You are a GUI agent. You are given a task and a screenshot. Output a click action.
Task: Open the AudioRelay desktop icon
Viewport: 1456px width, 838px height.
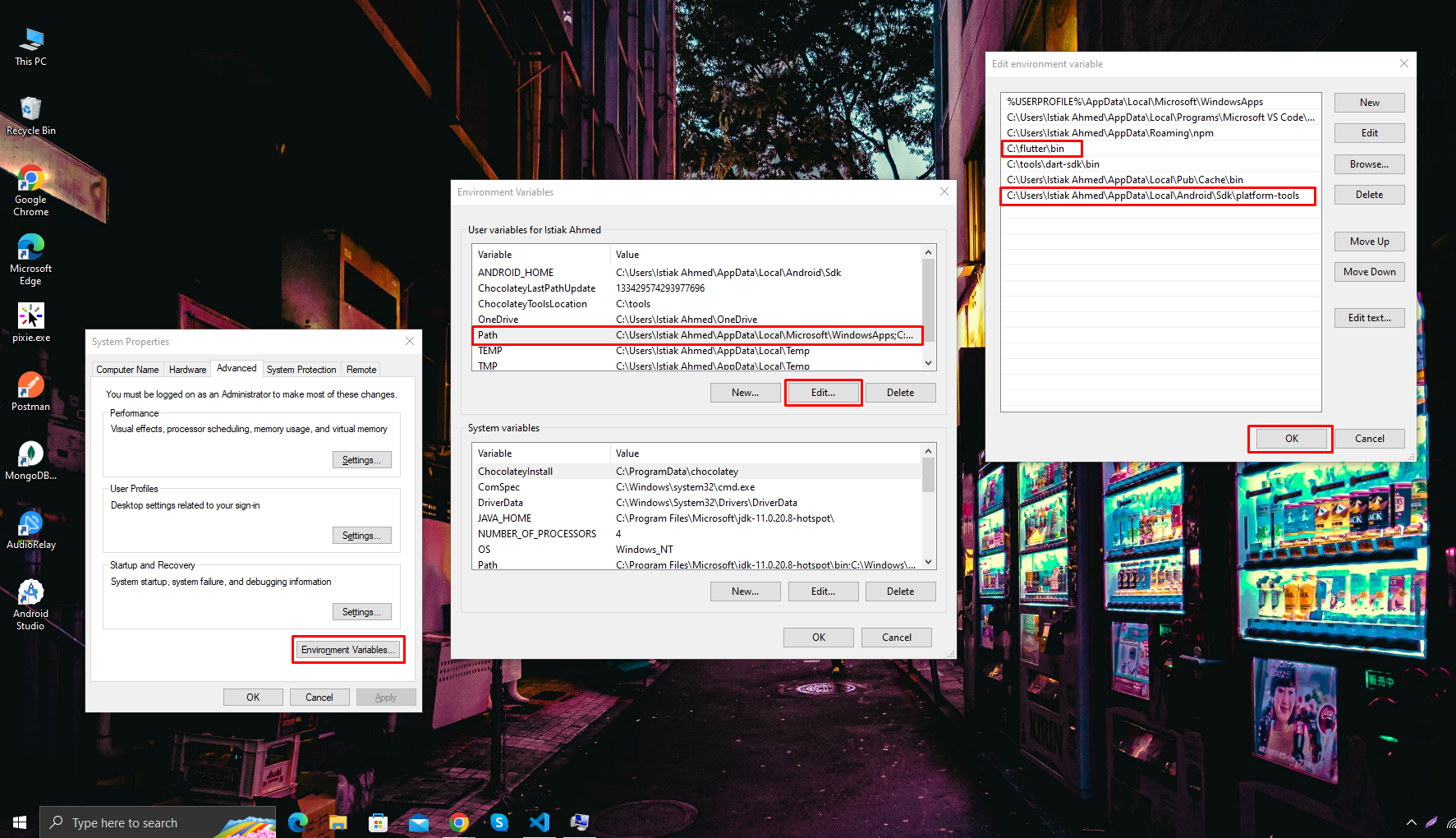[x=30, y=528]
